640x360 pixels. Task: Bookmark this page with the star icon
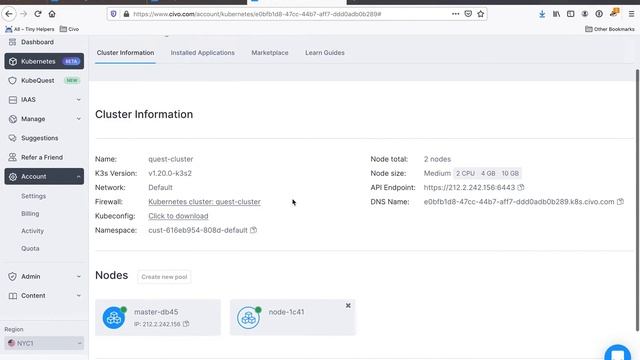[481, 14]
